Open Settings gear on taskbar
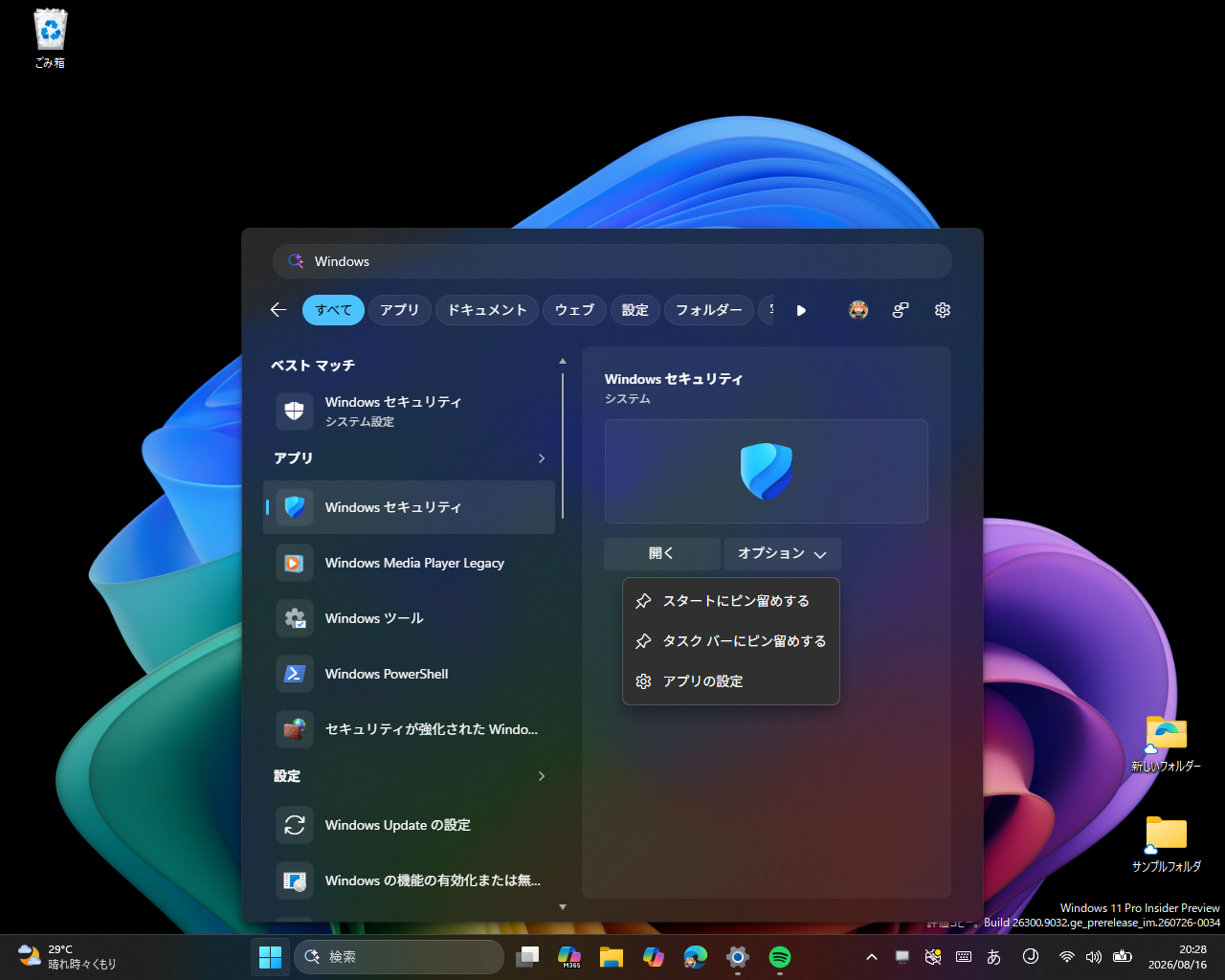Screen dimensions: 1225x980 (738, 957)
